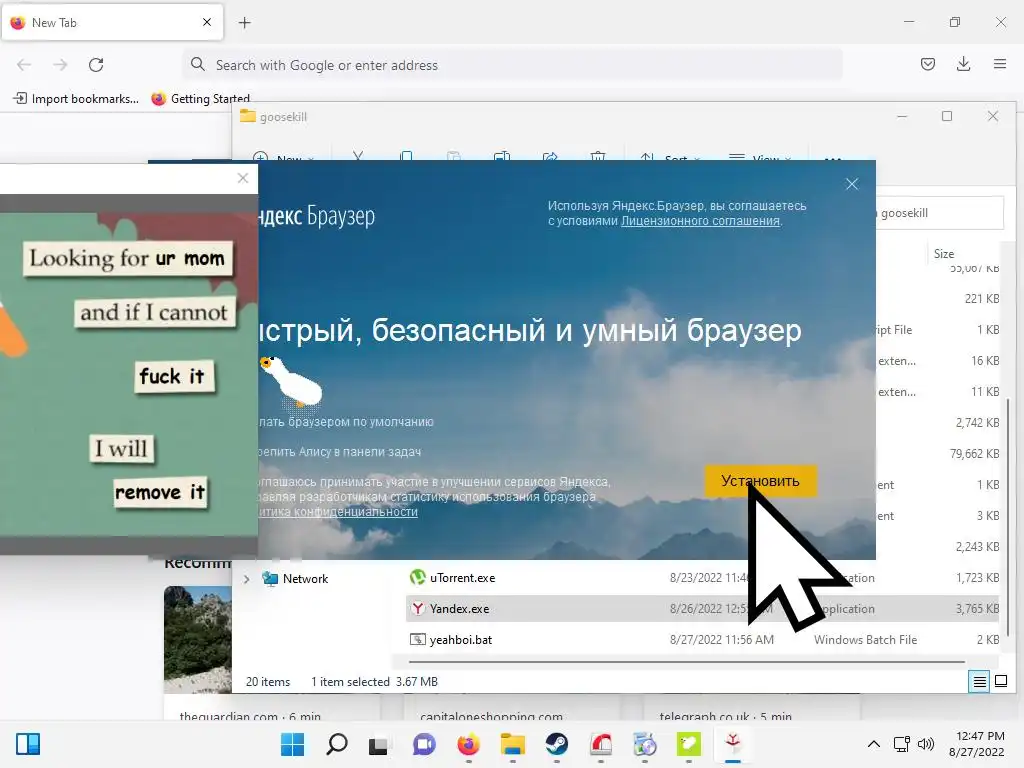Open the recommended story mountain thumbnail
Image resolution: width=1024 pixels, height=768 pixels.
click(198, 640)
